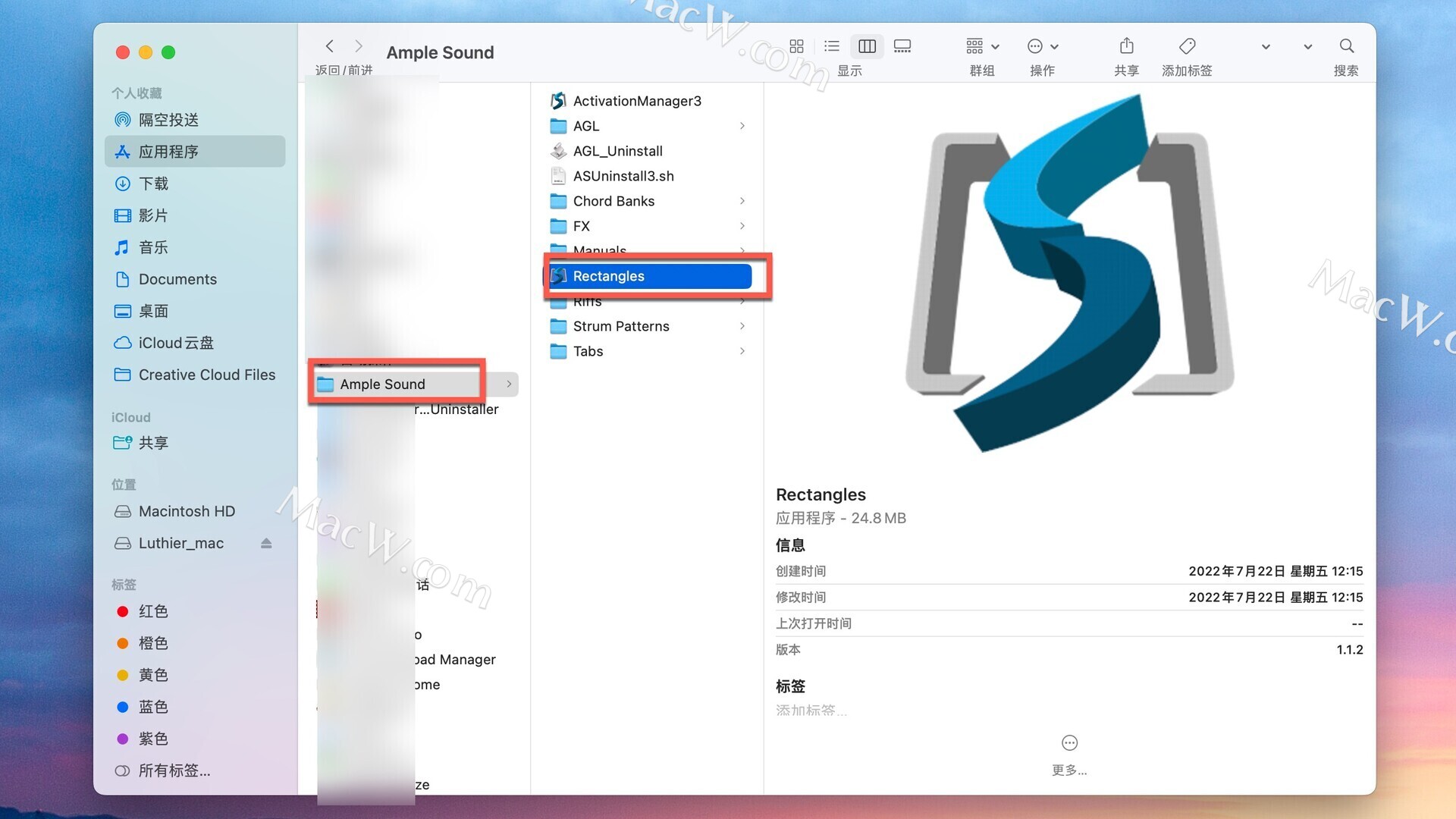Switch to icon grid view
The width and height of the screenshot is (1456, 819).
click(796, 46)
